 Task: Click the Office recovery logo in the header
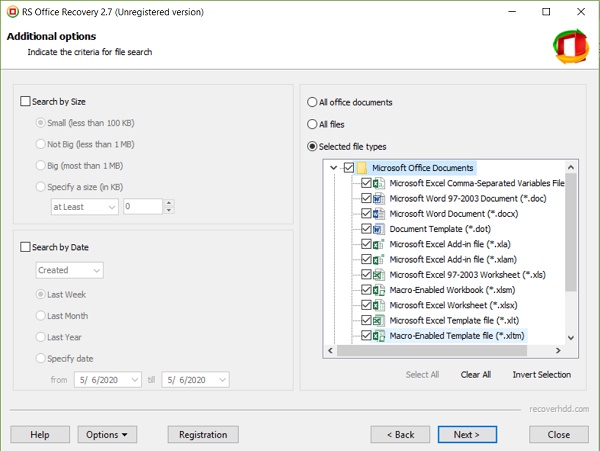coord(571,46)
